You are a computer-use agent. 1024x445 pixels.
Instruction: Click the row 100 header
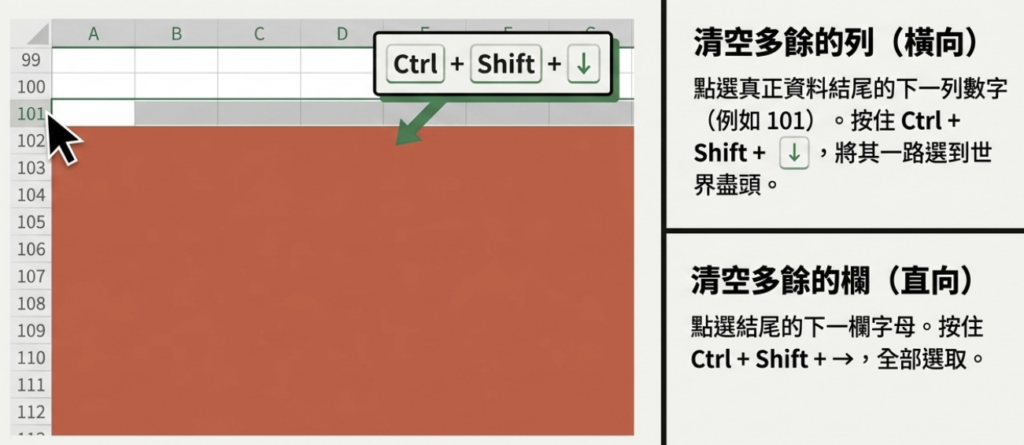32,86
